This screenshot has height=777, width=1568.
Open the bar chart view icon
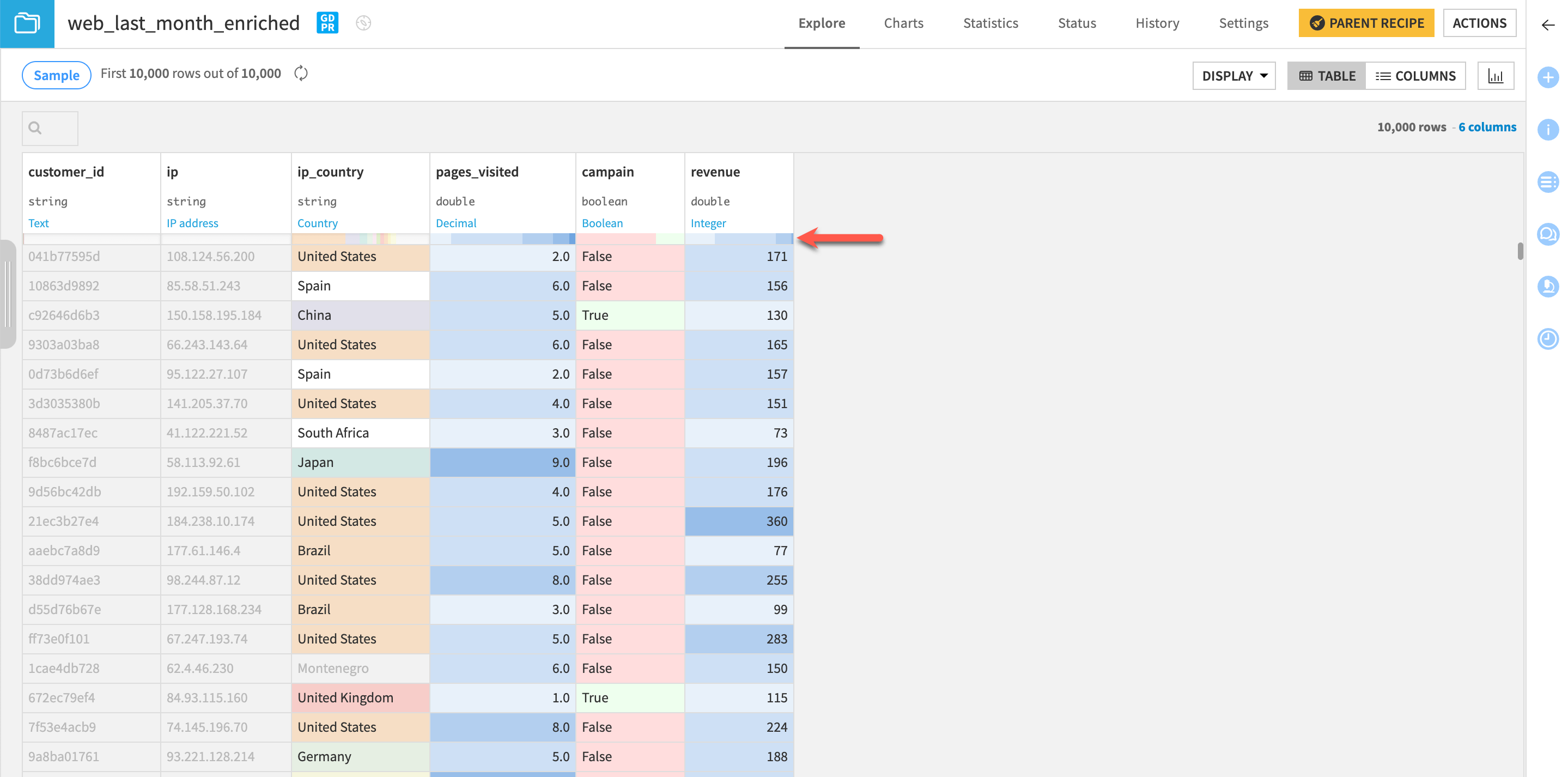[x=1495, y=75]
